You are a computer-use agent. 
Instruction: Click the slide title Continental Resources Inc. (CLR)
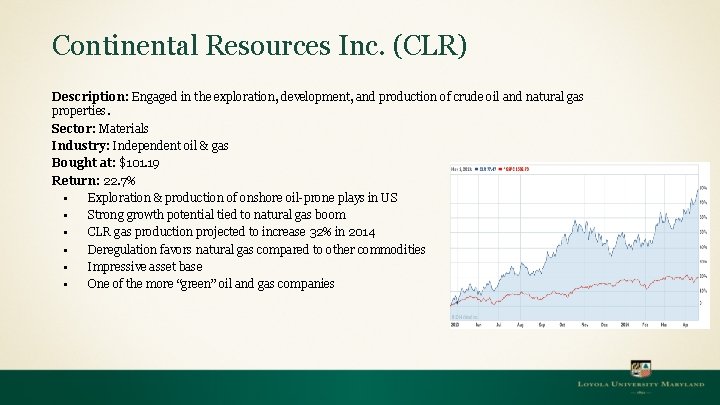[259, 46]
